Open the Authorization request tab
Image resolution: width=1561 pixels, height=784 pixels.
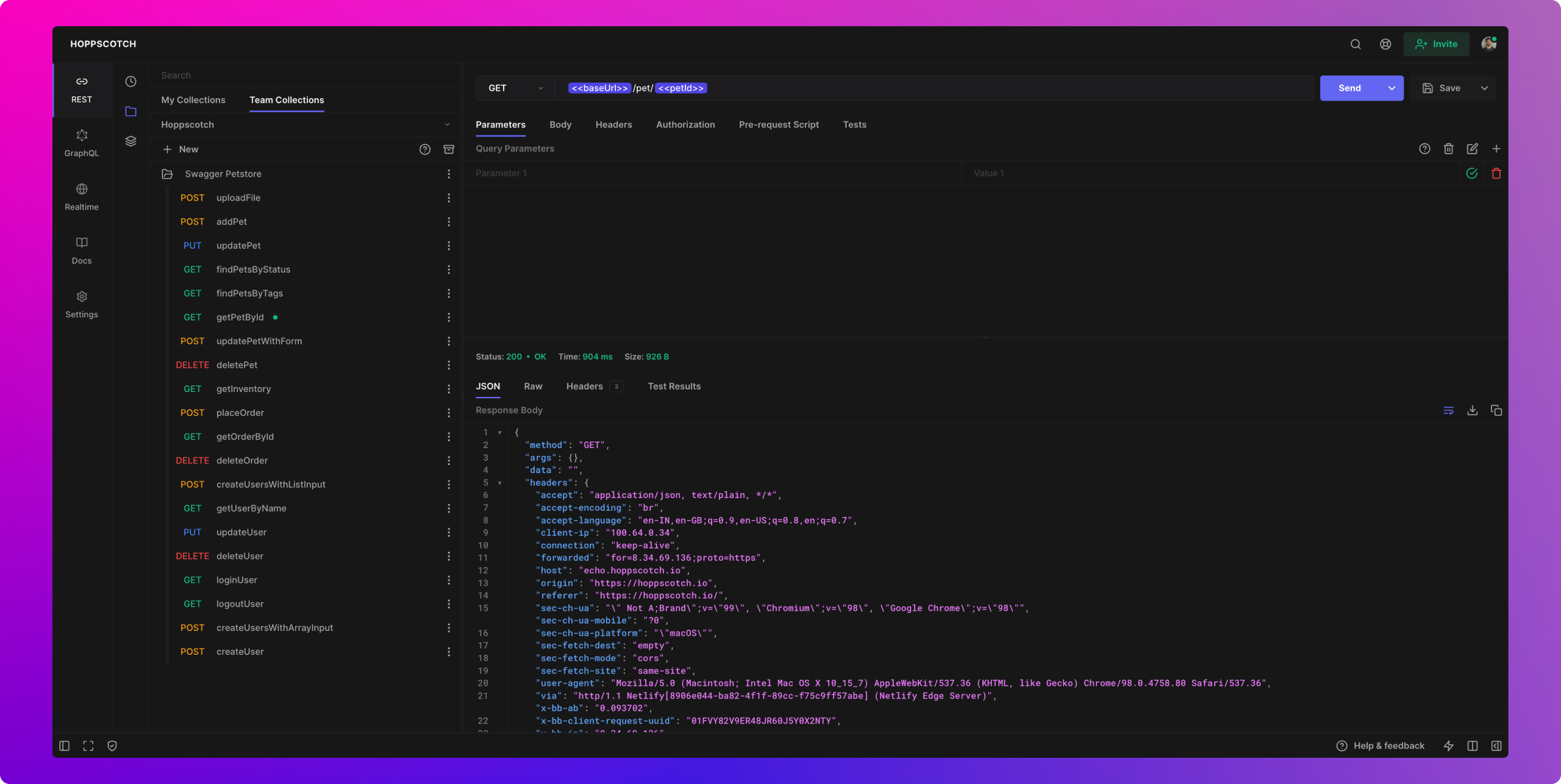click(685, 124)
